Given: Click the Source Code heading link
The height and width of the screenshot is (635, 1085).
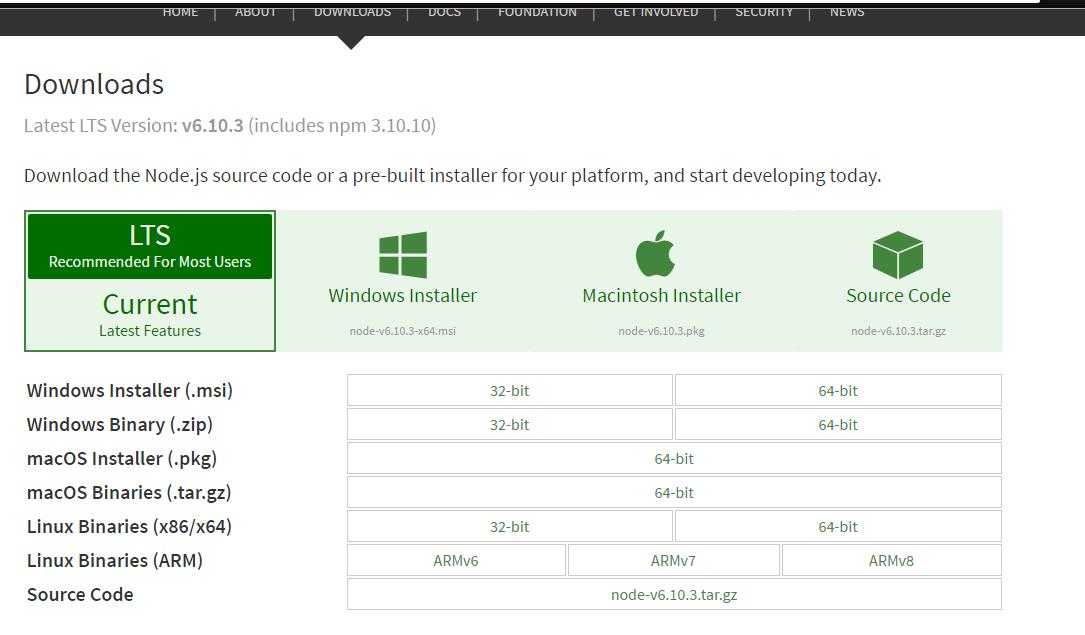Looking at the screenshot, I should point(898,295).
